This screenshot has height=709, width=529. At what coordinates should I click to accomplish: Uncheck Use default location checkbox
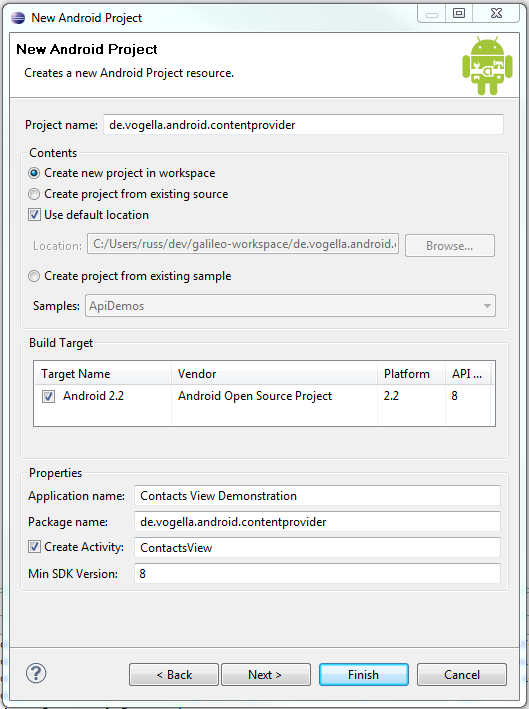34,214
